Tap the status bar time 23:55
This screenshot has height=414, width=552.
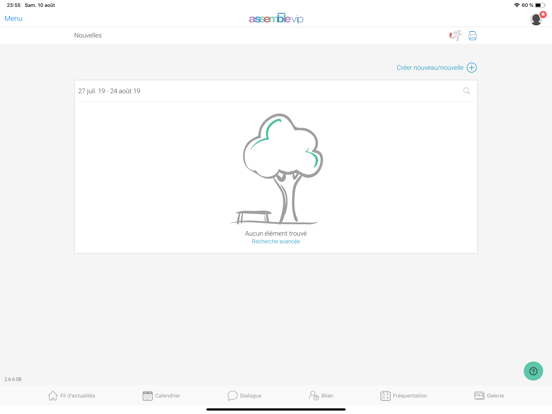[x=14, y=5]
